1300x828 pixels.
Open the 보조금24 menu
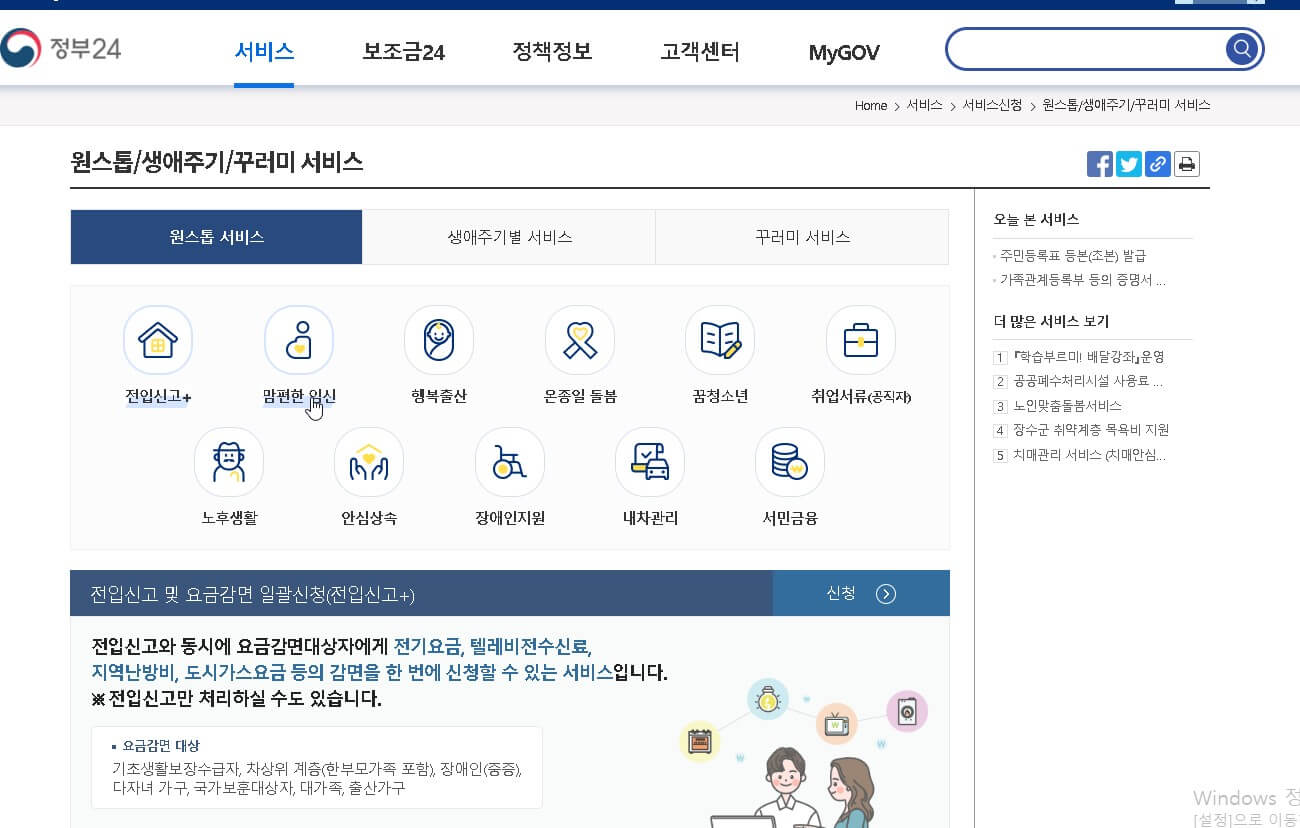tap(404, 52)
